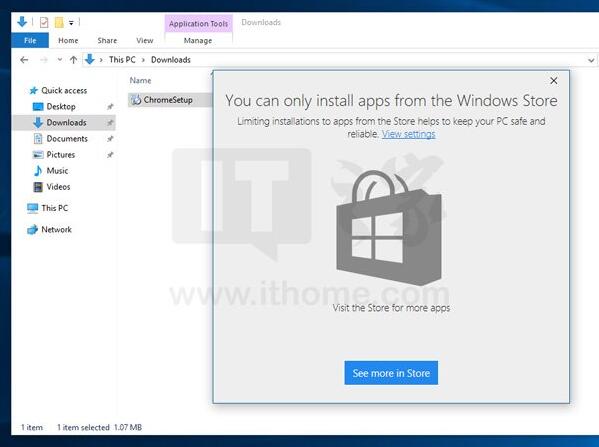Click the This PC monitor icon
Image resolution: width=599 pixels, height=447 pixels.
[32, 208]
